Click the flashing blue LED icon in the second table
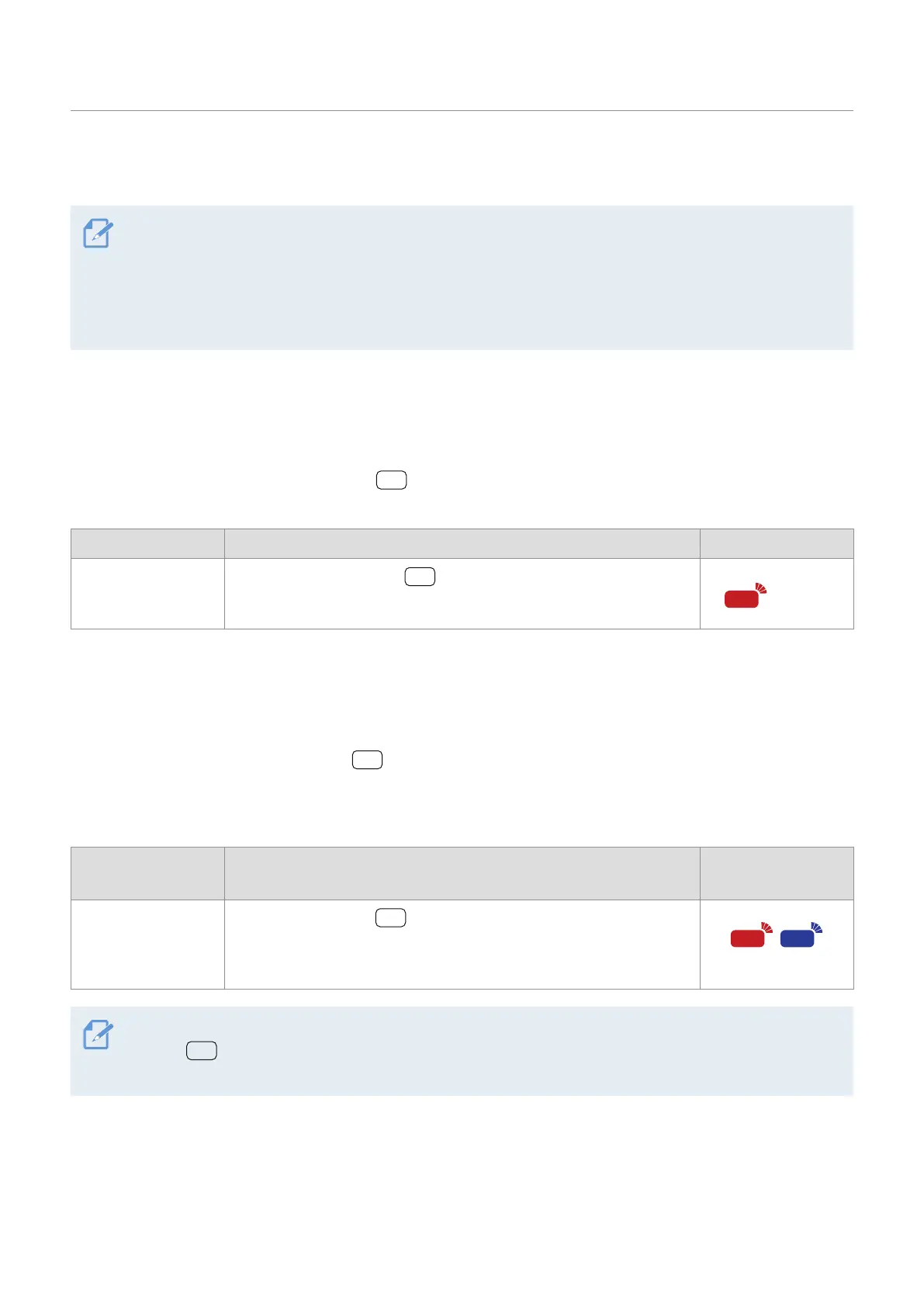924x1307 pixels. tap(801, 935)
